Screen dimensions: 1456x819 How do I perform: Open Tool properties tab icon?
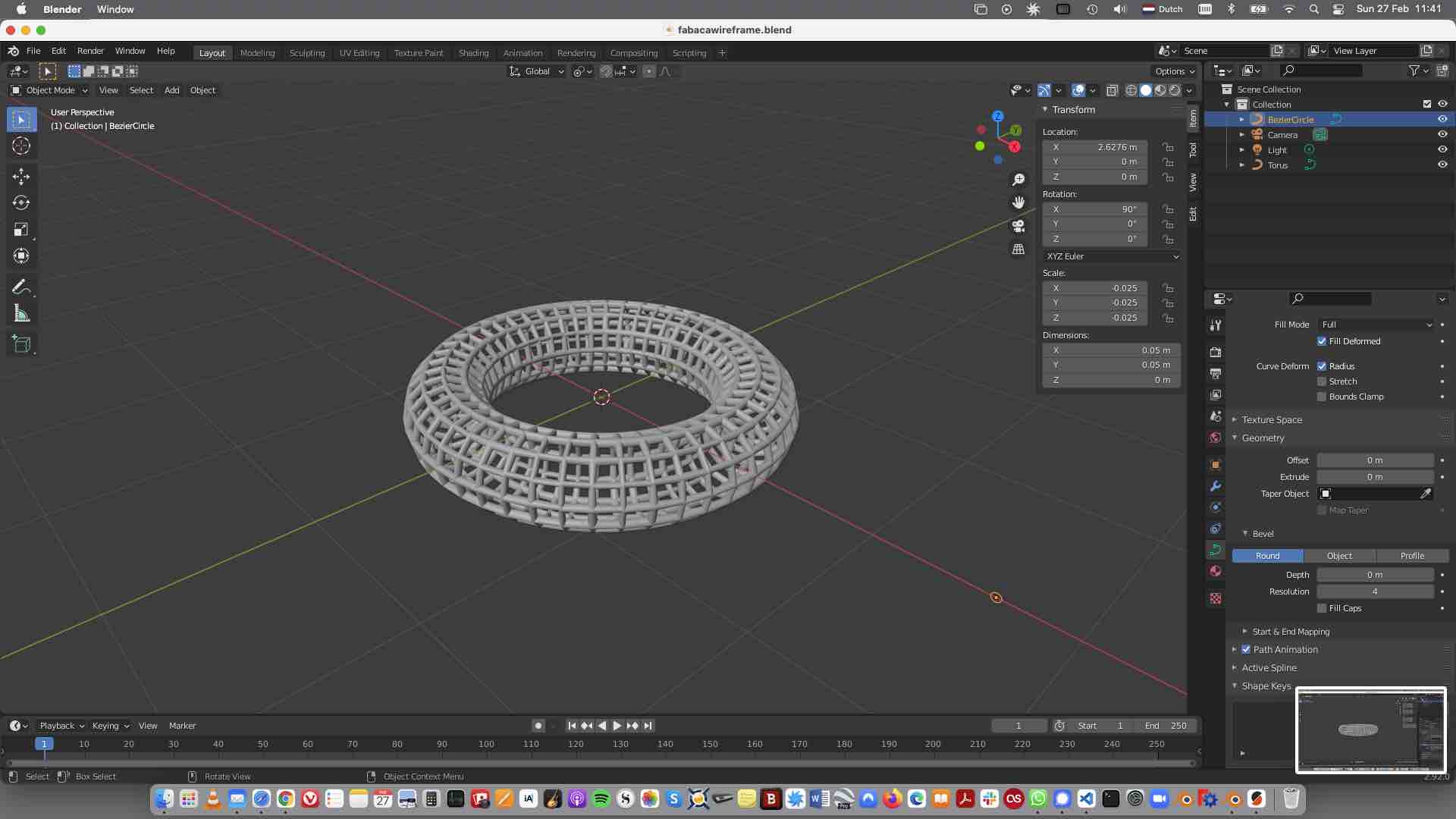1216,325
